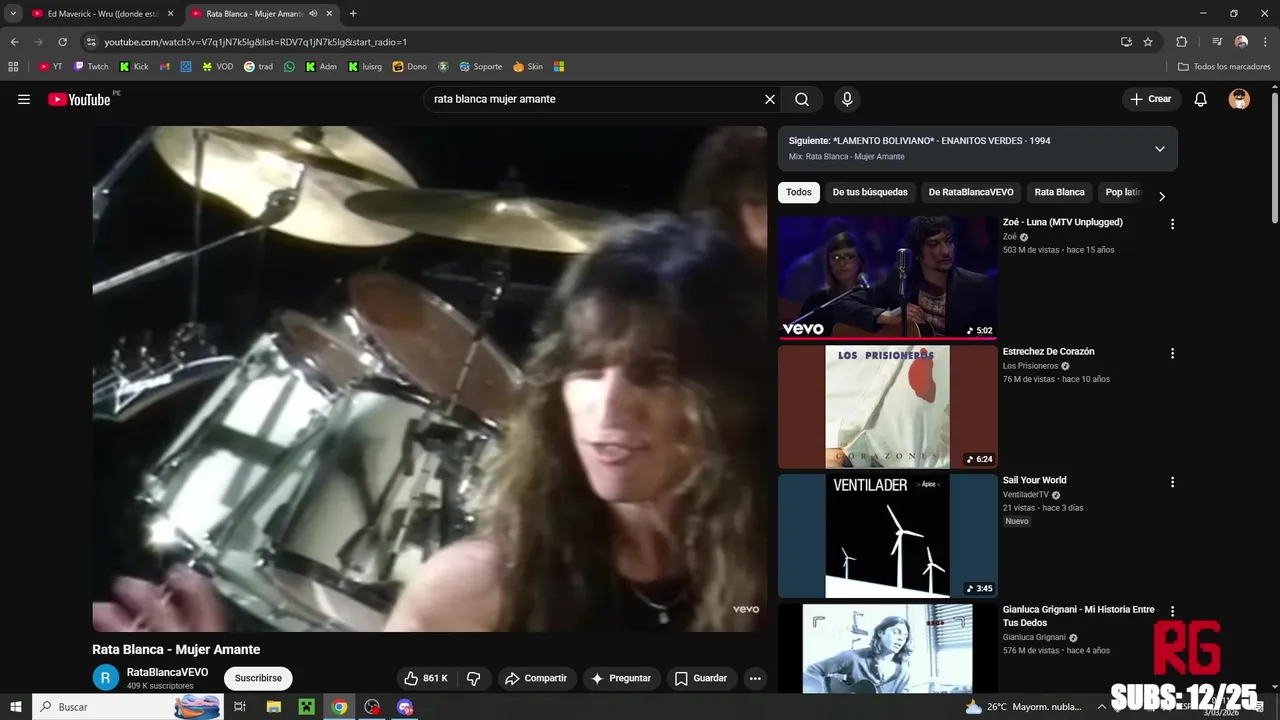
Task: Open Task View on taskbar
Action: (240, 707)
